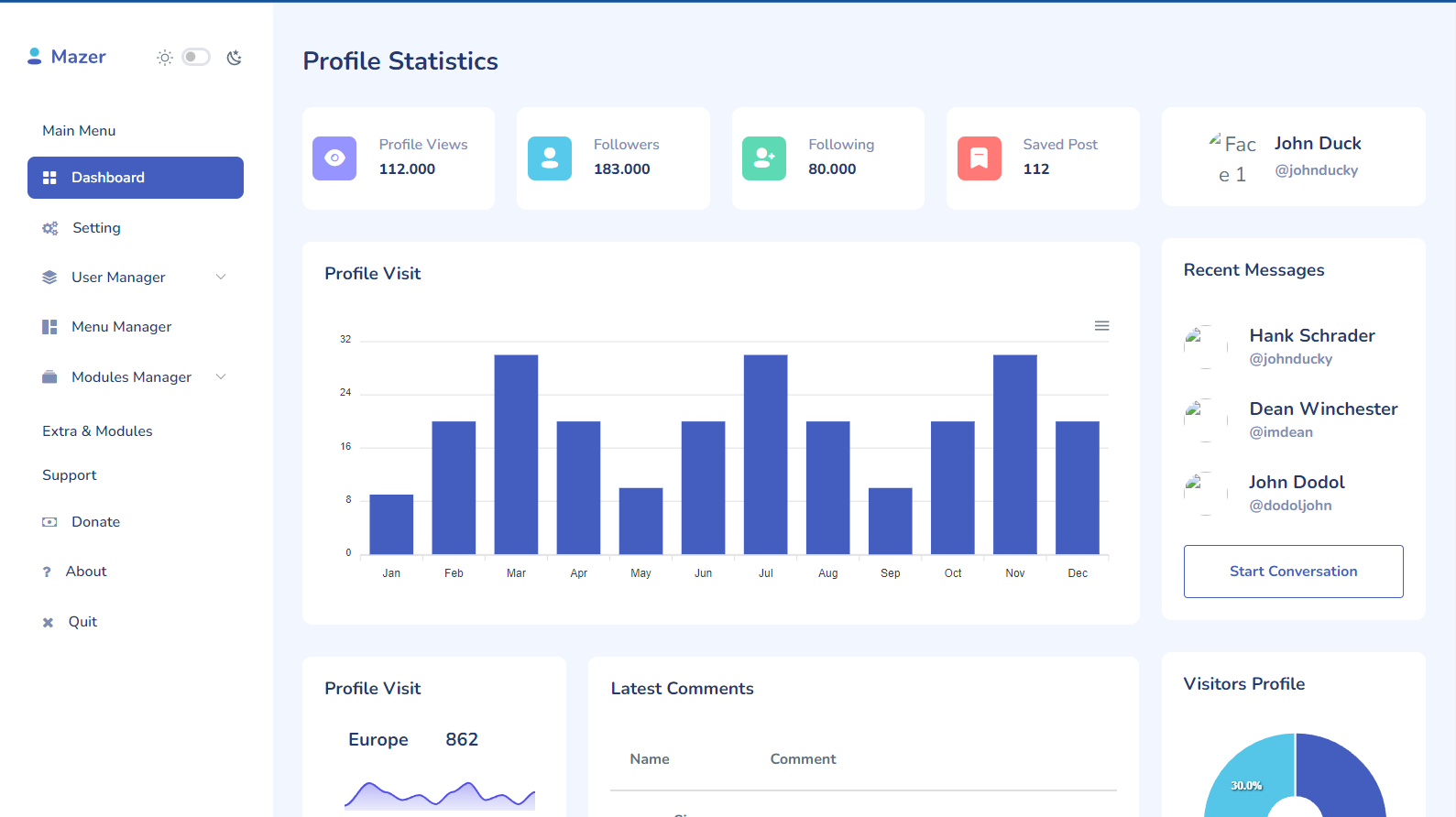The height and width of the screenshot is (817, 1456).
Task: Open the chart hamburger menu
Action: pyautogui.click(x=1101, y=326)
